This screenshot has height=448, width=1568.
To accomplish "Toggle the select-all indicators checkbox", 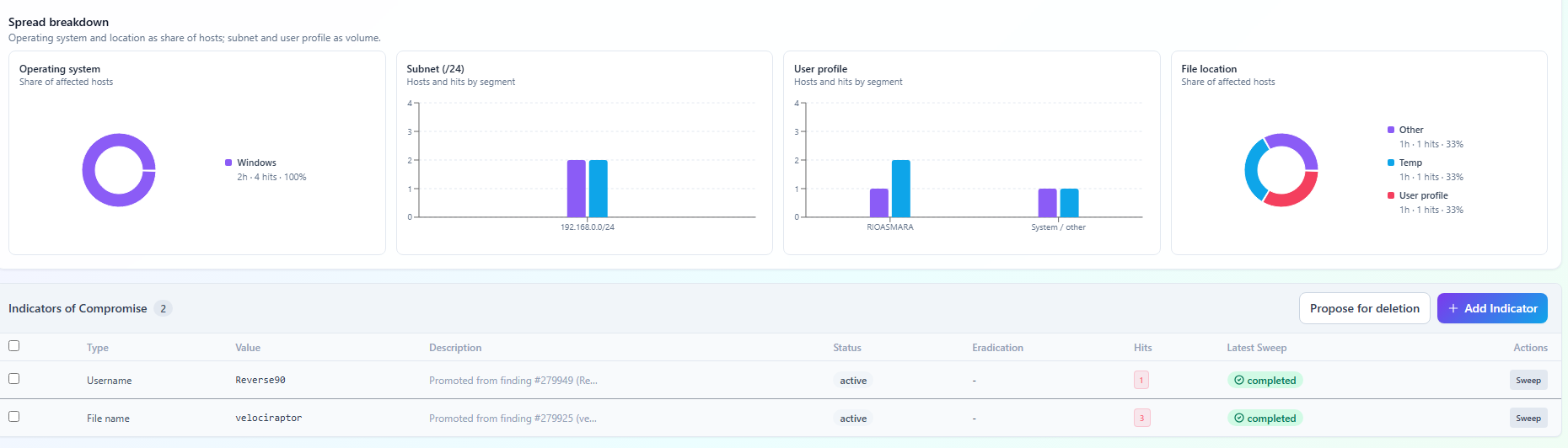I will (x=13, y=346).
